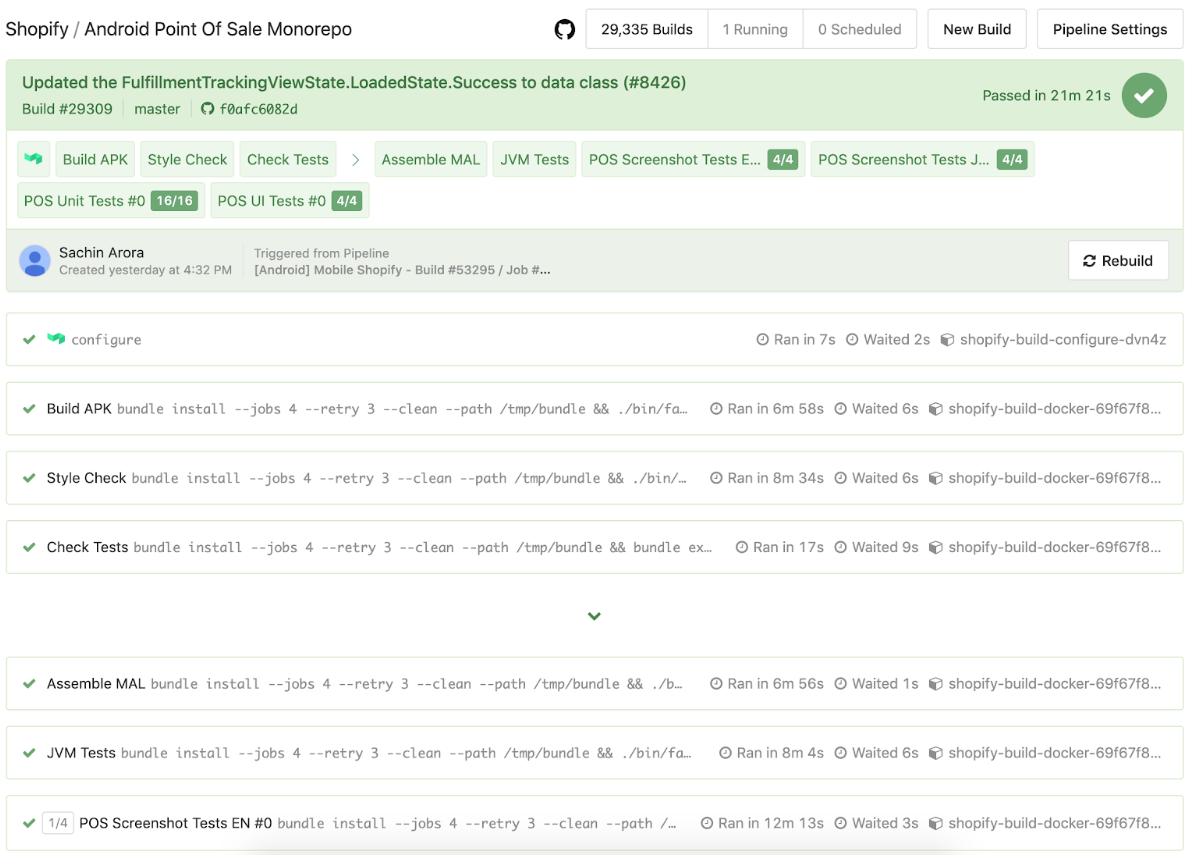The image size is (1194, 866).
Task: Click the 'Passed in 21m 21s' status text
Action: tap(1046, 96)
